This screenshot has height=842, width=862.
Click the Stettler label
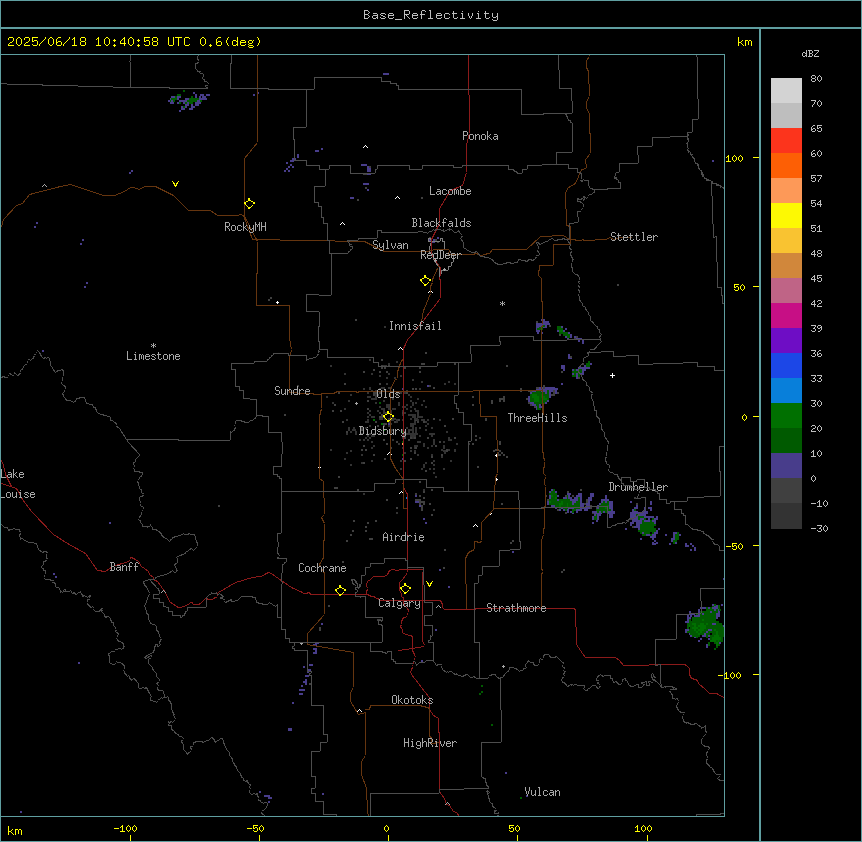(634, 237)
